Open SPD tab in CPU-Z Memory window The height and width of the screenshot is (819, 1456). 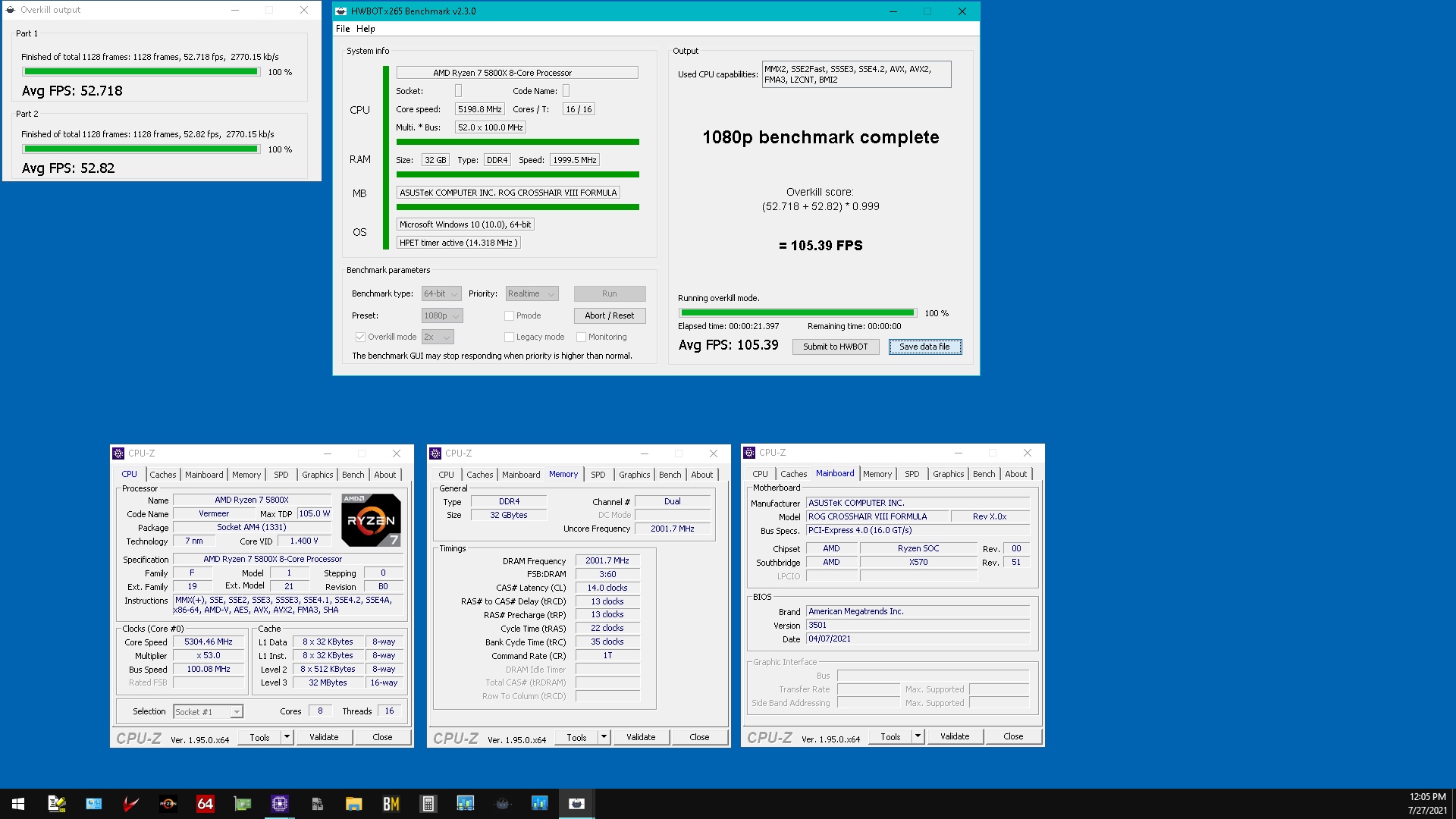pos(598,475)
